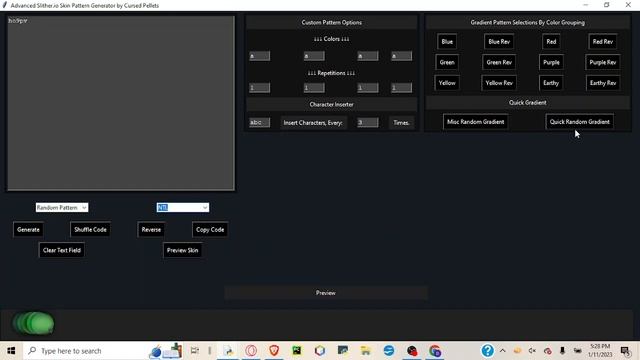Open the Chrome taskbar icon

pos(435,351)
